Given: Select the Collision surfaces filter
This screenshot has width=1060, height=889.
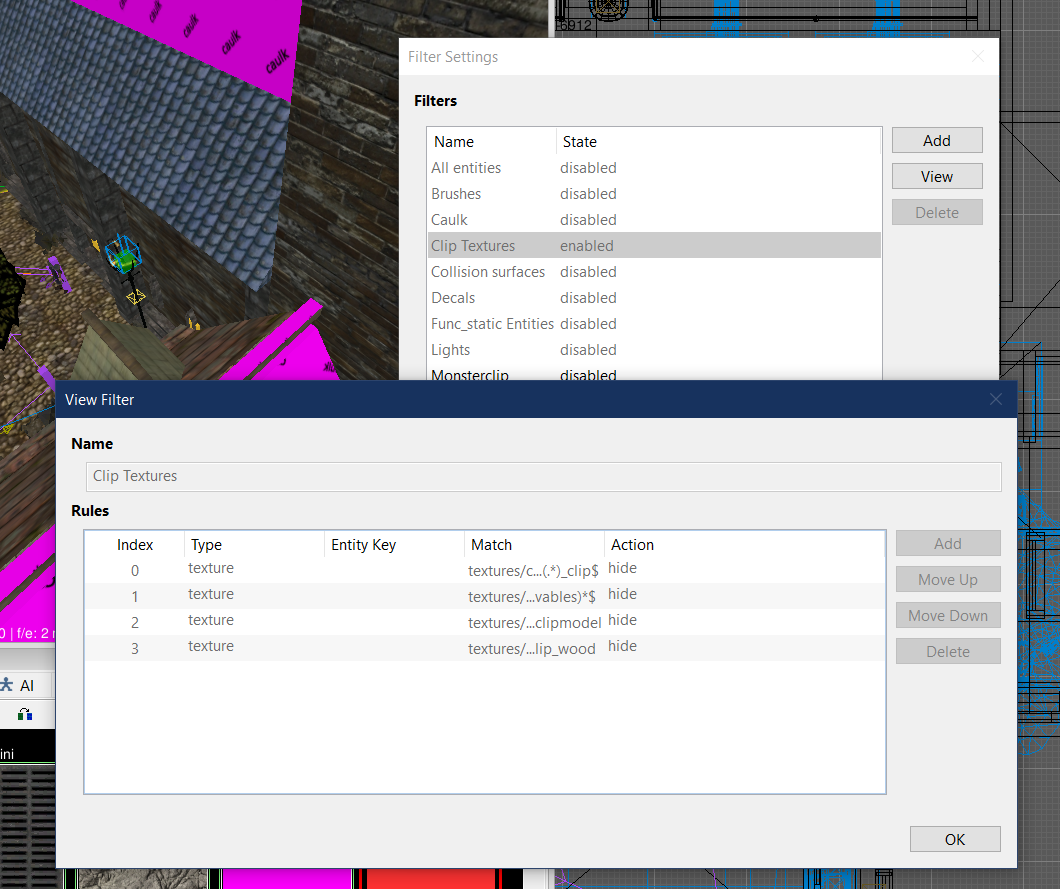Looking at the screenshot, I should pos(488,272).
